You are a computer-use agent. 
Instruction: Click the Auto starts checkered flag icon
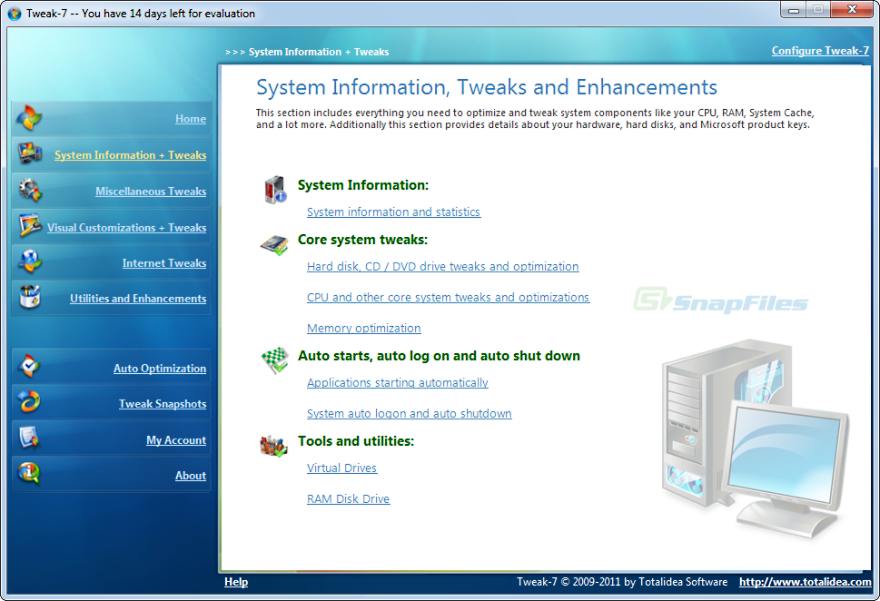(x=274, y=360)
